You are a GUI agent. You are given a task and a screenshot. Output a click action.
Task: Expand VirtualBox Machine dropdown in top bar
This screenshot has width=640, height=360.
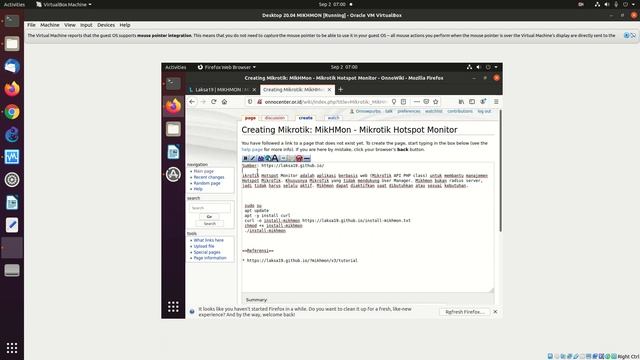(64, 4)
